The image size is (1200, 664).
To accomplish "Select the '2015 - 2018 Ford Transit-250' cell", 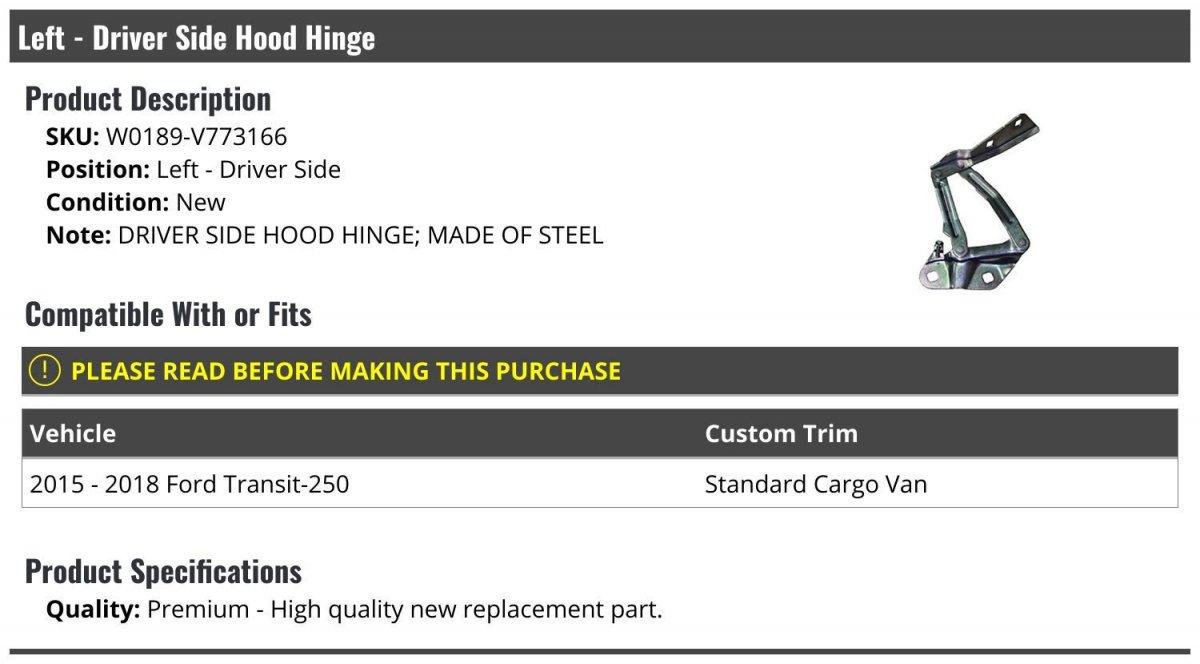I will (190, 484).
